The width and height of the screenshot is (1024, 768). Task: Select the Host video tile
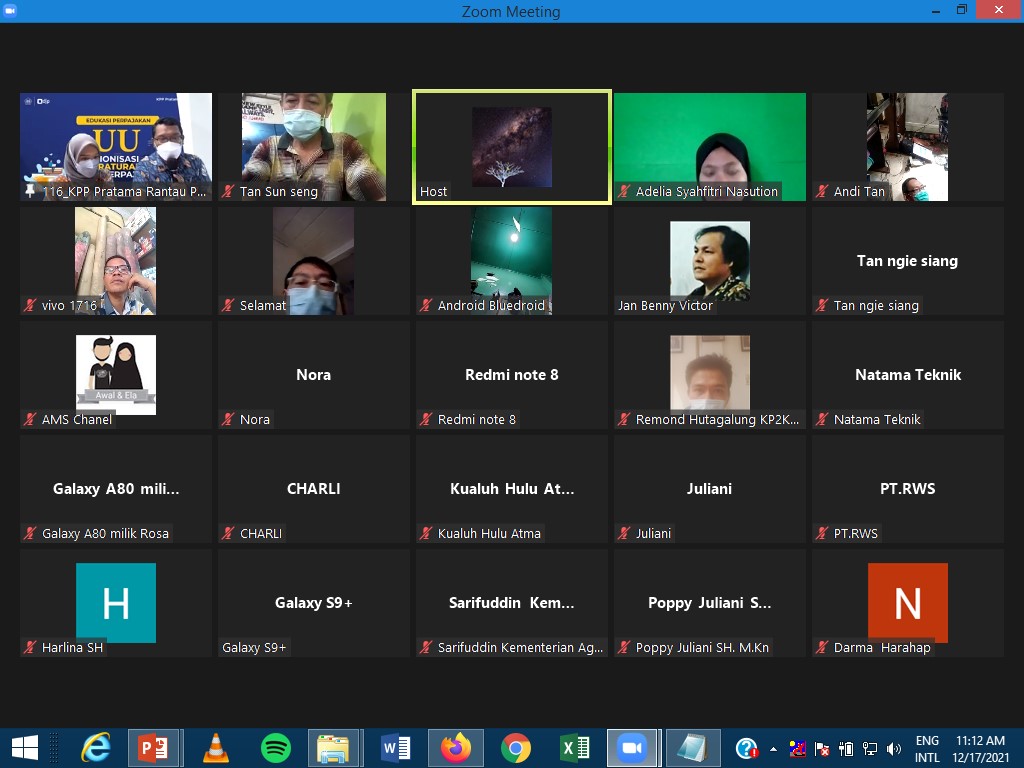click(511, 147)
